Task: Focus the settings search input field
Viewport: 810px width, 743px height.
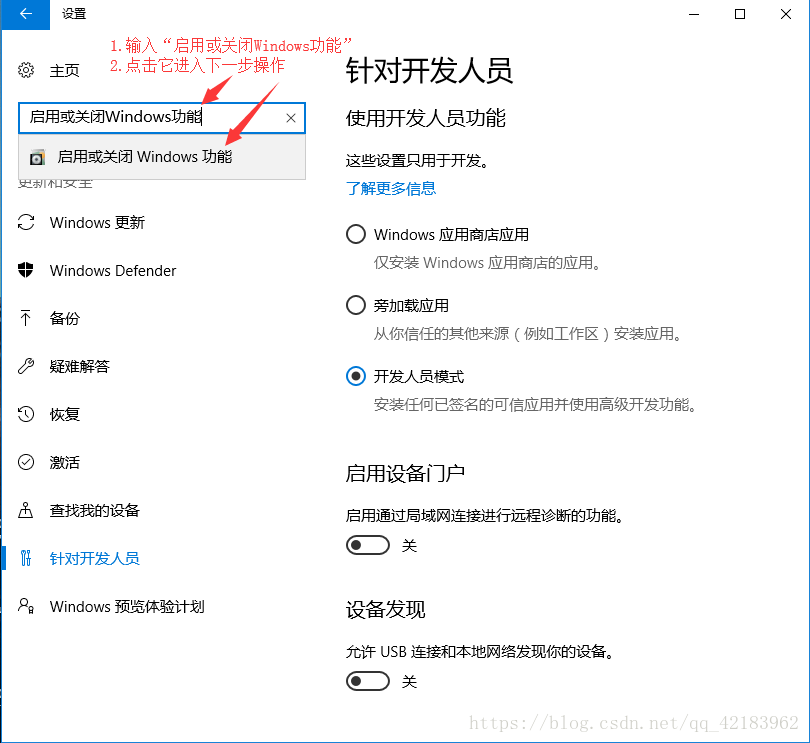Action: 162,118
